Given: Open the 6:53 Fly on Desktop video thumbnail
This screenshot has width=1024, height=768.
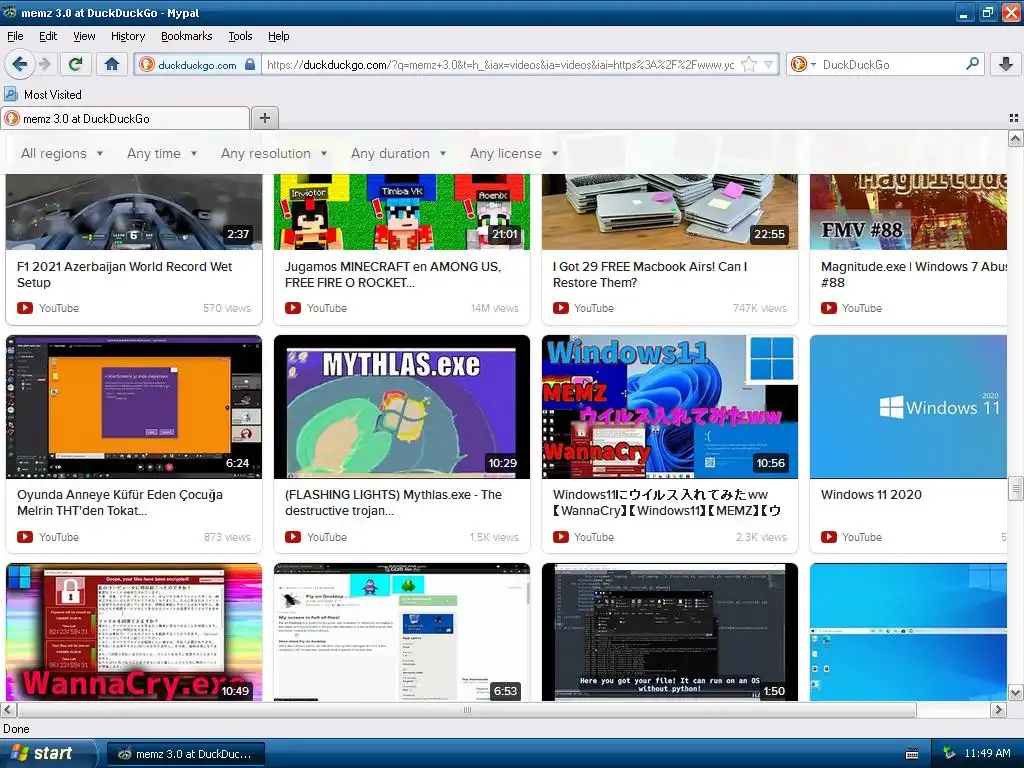Looking at the screenshot, I should point(402,632).
